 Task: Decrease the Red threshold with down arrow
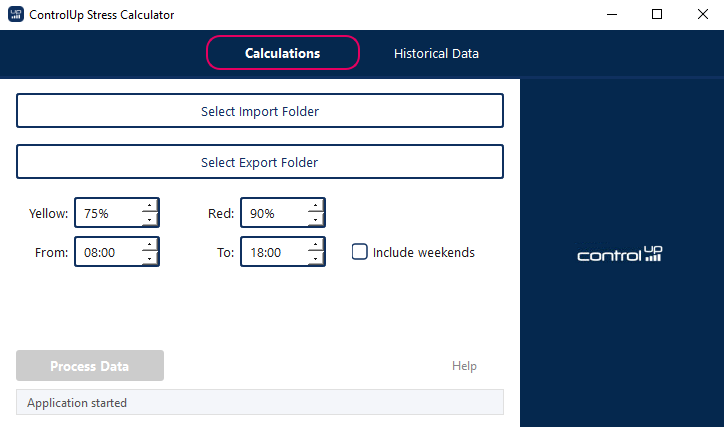point(315,220)
